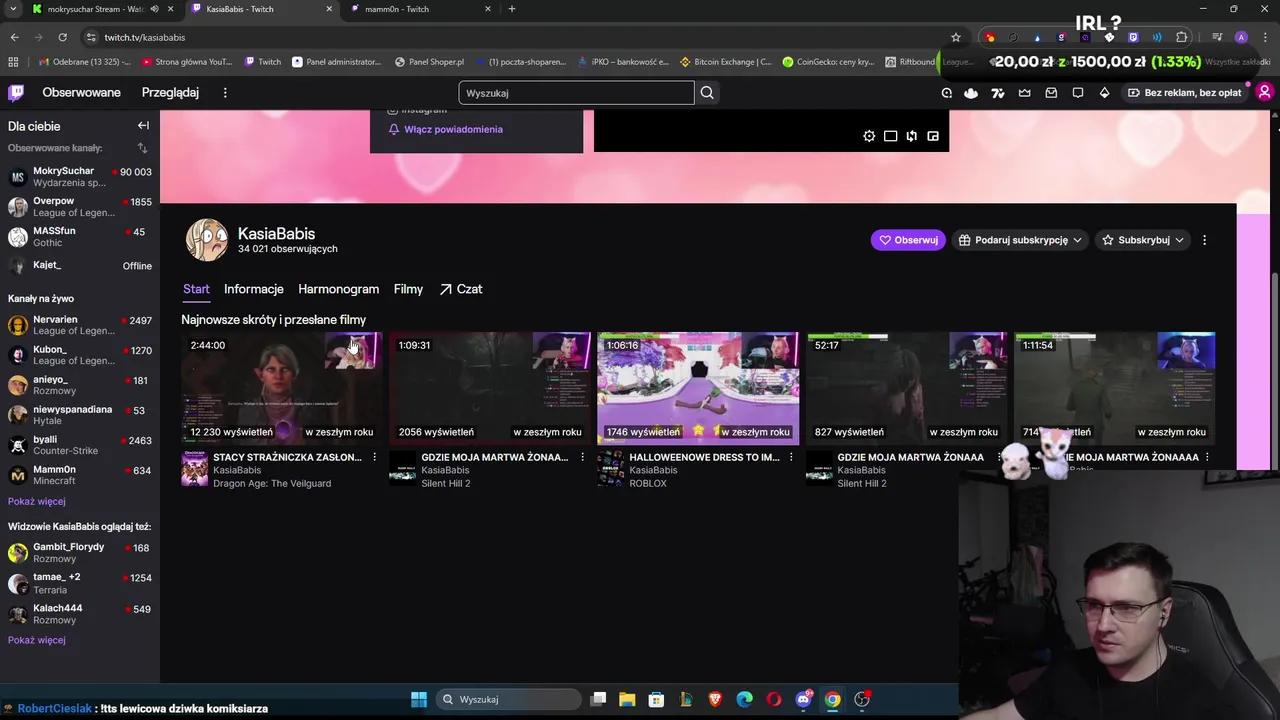The image size is (1280, 720).
Task: Click the player clip/refresh arrows icon
Action: click(911, 136)
